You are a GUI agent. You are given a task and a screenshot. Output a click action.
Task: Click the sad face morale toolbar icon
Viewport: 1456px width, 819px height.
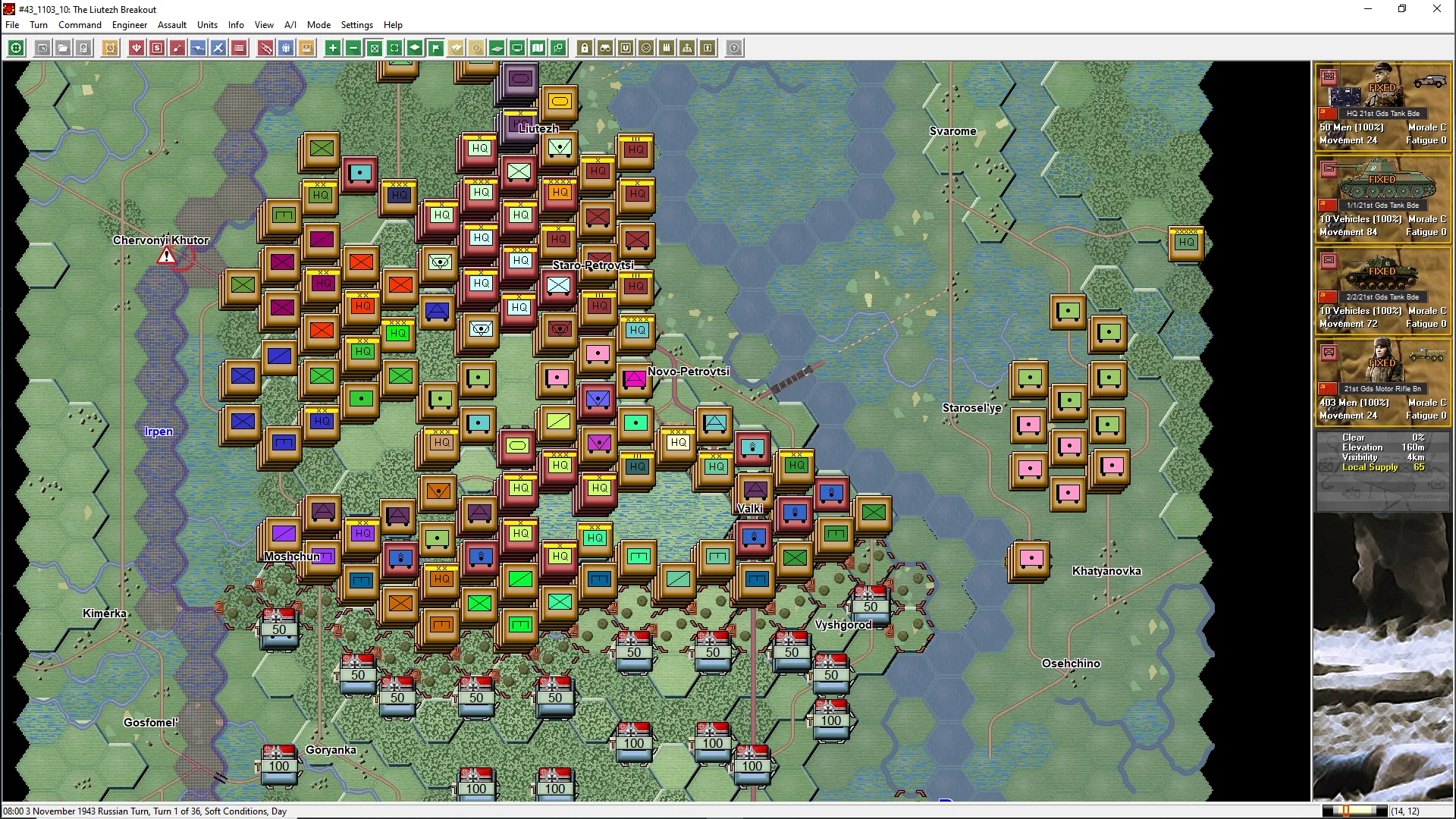[x=646, y=49]
